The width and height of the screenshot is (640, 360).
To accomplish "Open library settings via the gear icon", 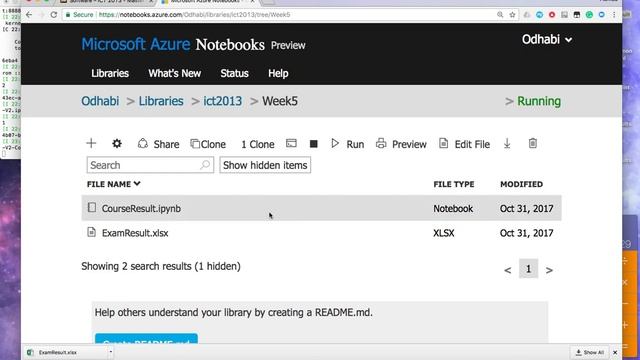I will pos(117,143).
